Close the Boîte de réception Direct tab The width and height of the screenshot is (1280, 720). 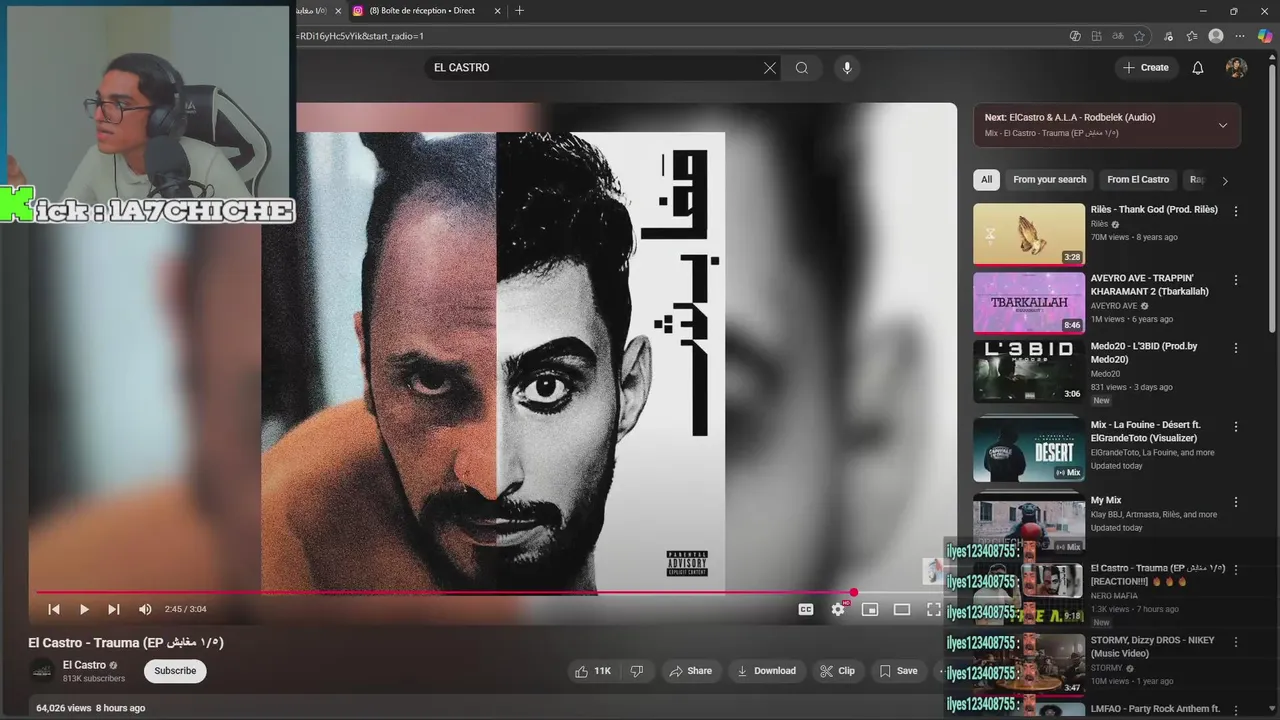click(496, 11)
